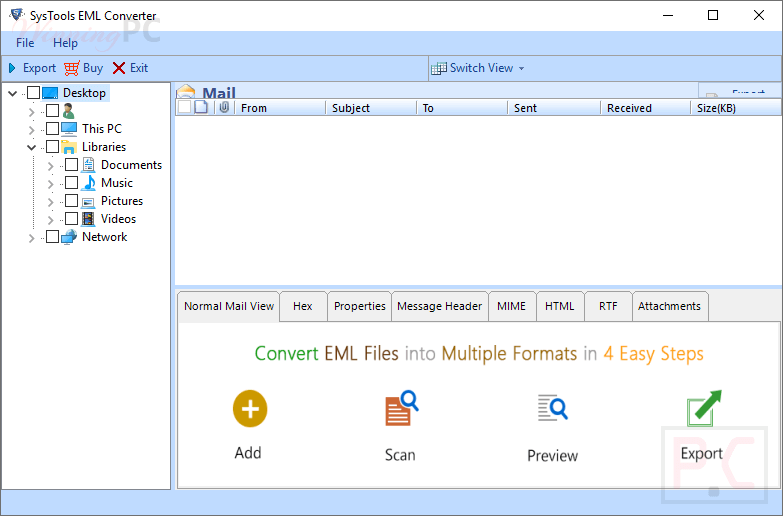Viewport: 783px width, 516px height.
Task: Sort by the To column header
Action: 462,108
